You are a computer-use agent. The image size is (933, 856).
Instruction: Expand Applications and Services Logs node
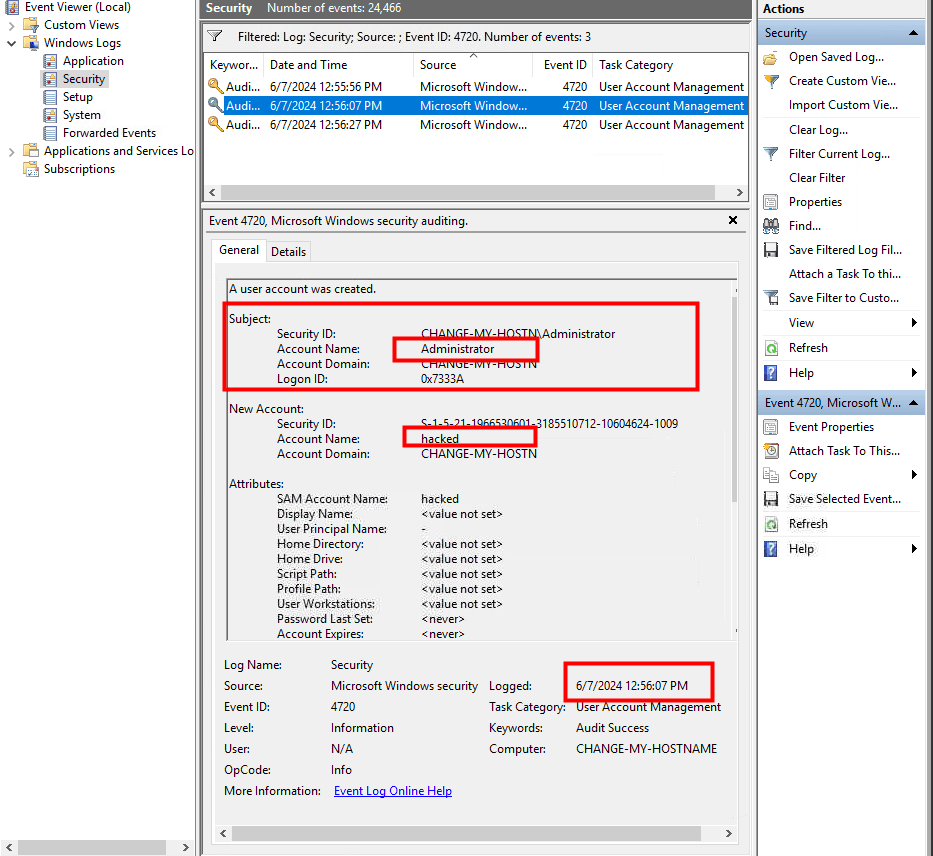[x=12, y=151]
